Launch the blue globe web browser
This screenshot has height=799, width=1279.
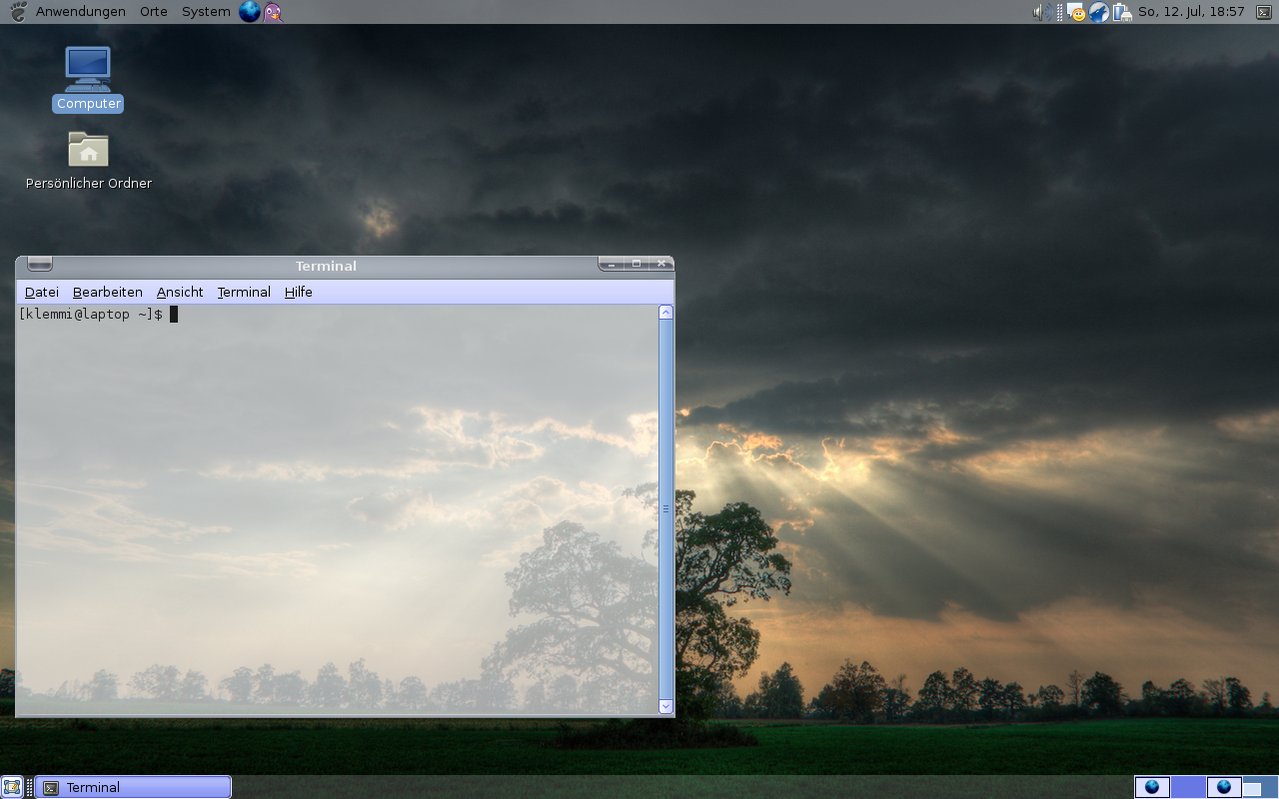[249, 12]
